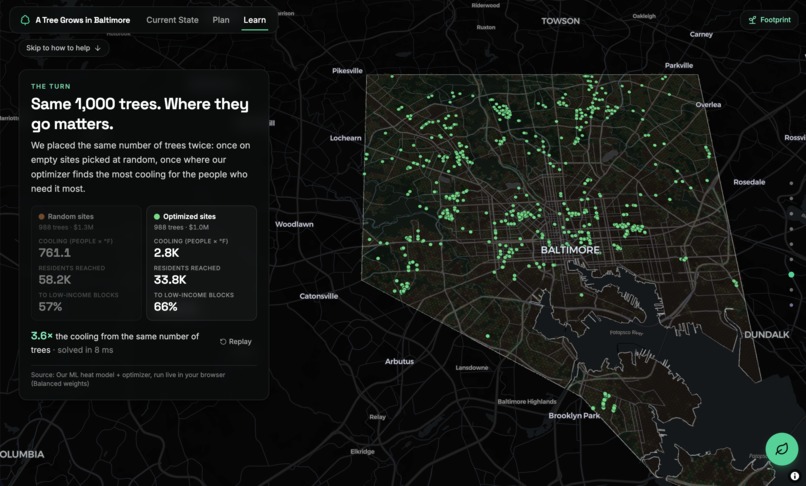This screenshot has height=486, width=806.
Task: Open the A Tree Grows in Baltimore home link
Action: [x=75, y=20]
